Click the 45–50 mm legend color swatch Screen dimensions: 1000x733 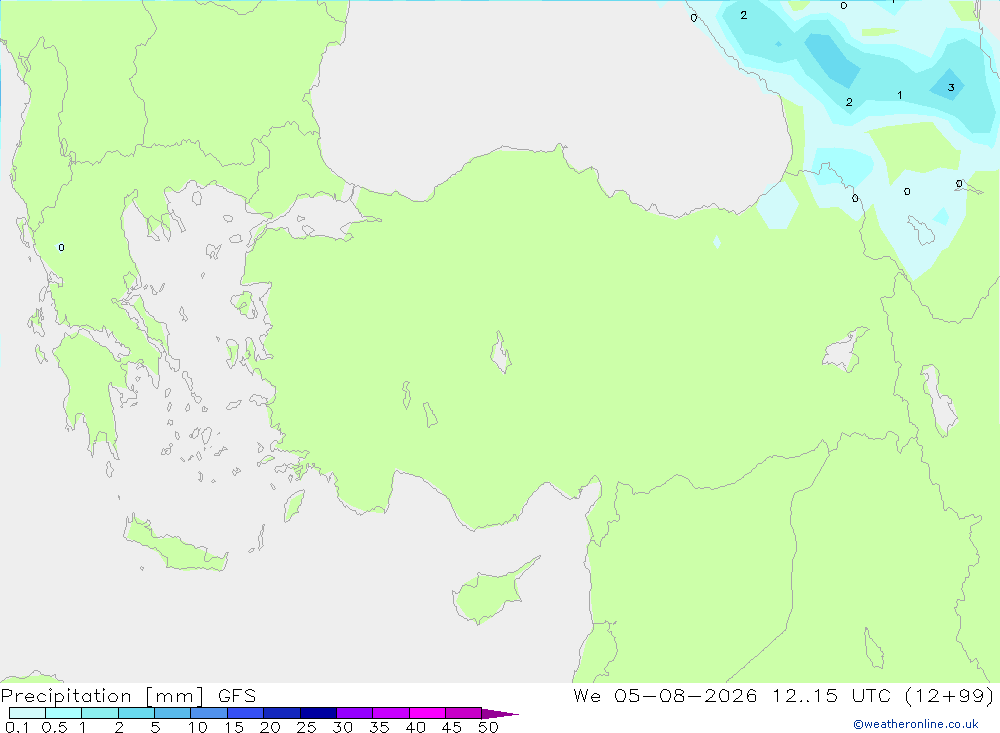[x=463, y=713]
